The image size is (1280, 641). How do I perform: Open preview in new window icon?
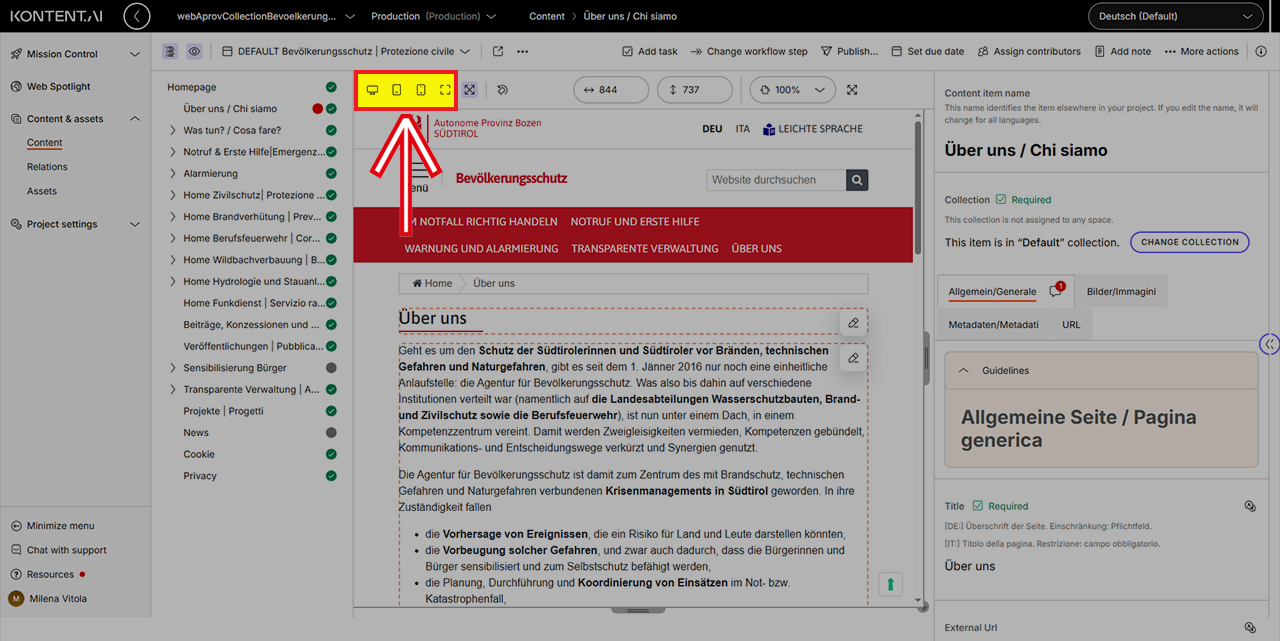click(x=498, y=52)
